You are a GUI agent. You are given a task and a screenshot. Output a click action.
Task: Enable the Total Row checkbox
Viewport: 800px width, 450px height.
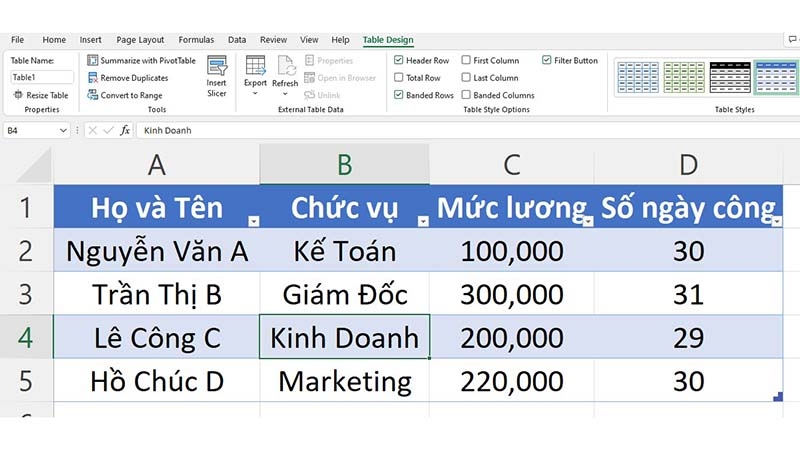398,78
